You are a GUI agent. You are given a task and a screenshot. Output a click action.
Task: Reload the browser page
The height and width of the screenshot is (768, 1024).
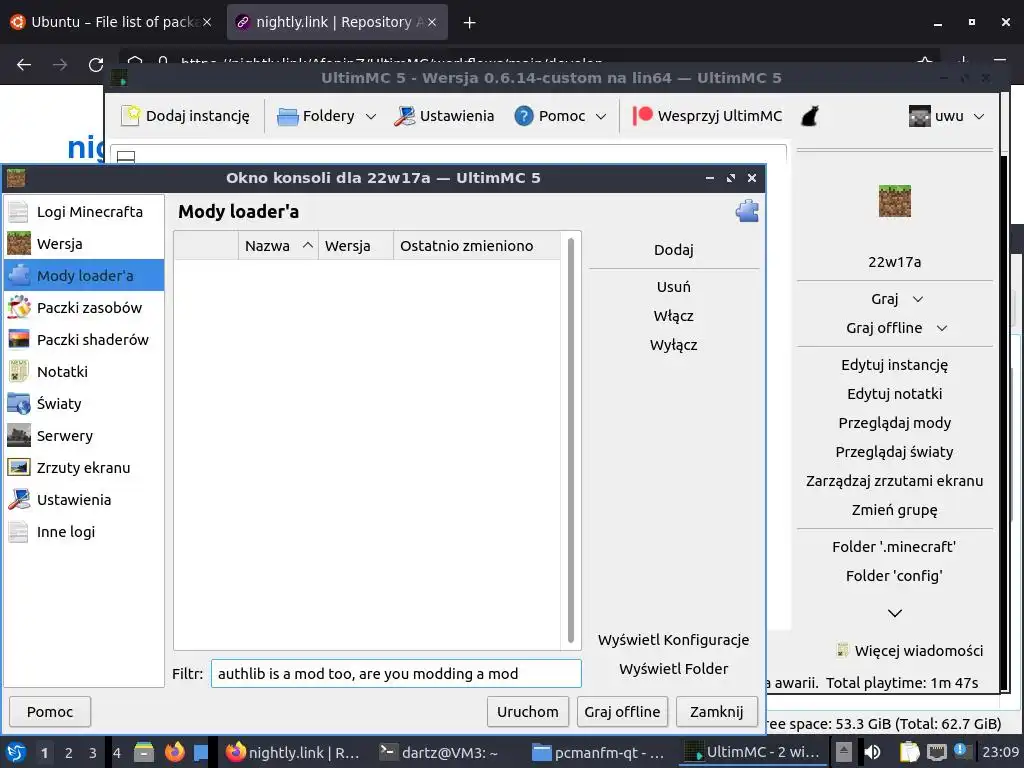pyautogui.click(x=96, y=65)
